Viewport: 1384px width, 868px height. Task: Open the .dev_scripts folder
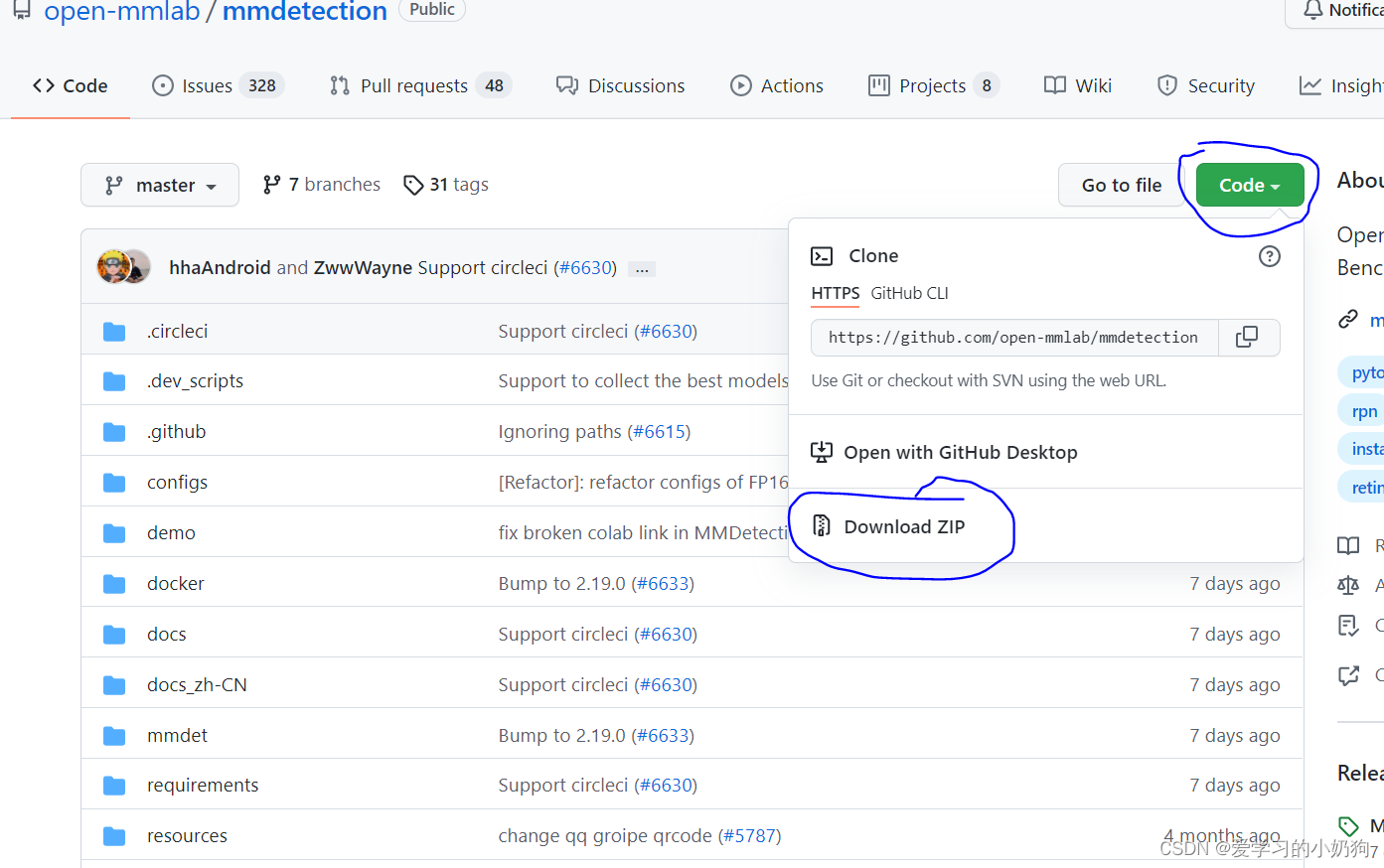(195, 381)
